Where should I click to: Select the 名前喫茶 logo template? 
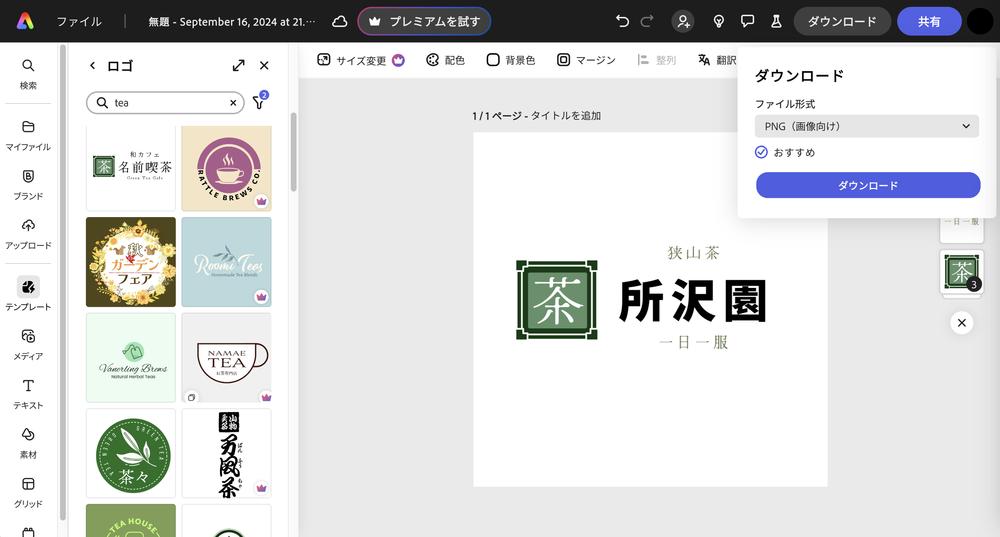point(131,168)
